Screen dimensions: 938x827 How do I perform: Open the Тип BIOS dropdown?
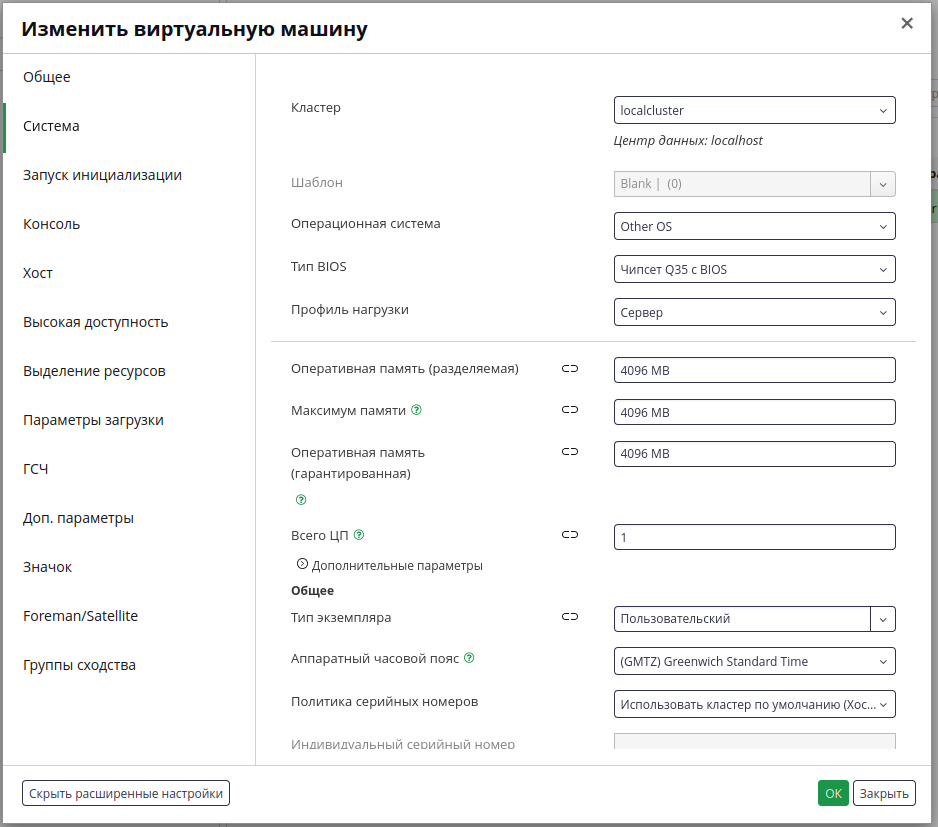tap(754, 269)
